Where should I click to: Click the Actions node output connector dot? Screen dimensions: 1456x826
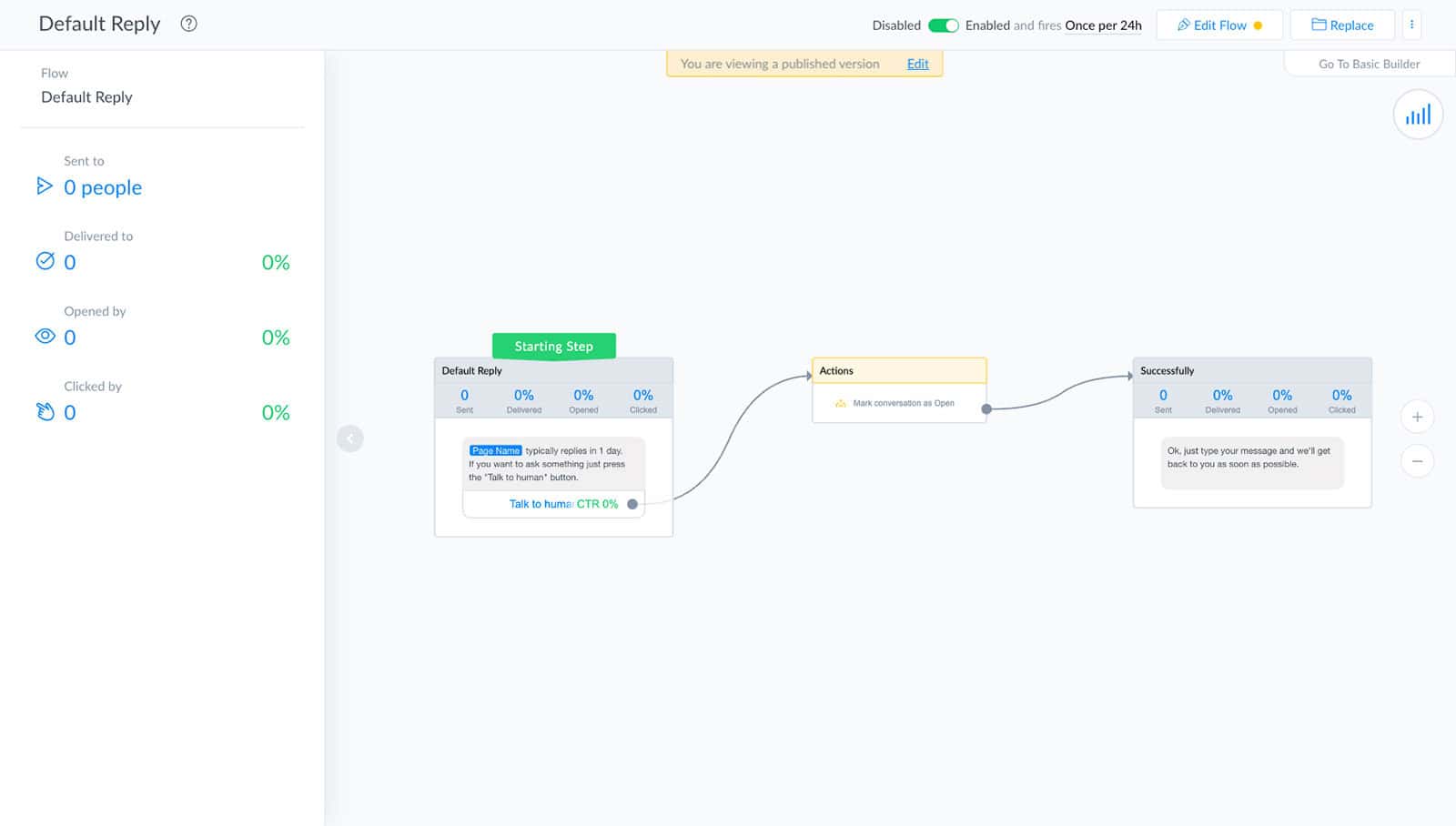986,409
